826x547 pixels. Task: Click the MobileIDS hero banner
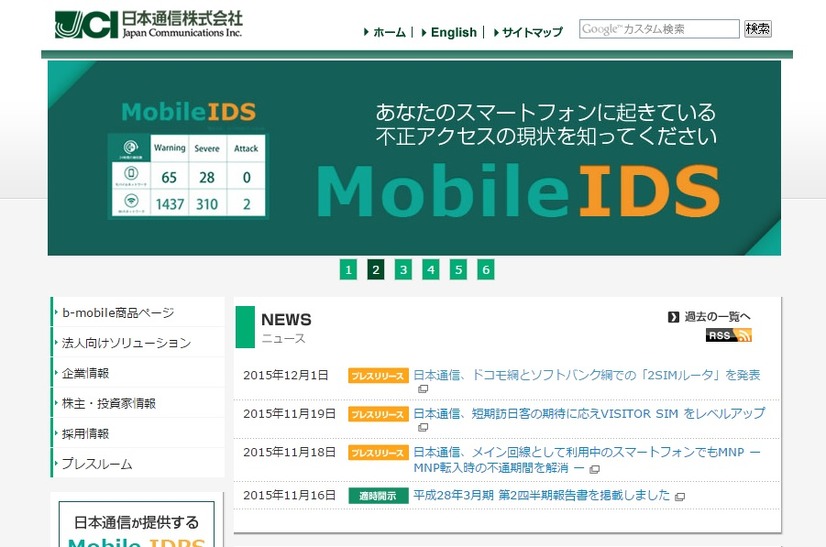pos(414,158)
